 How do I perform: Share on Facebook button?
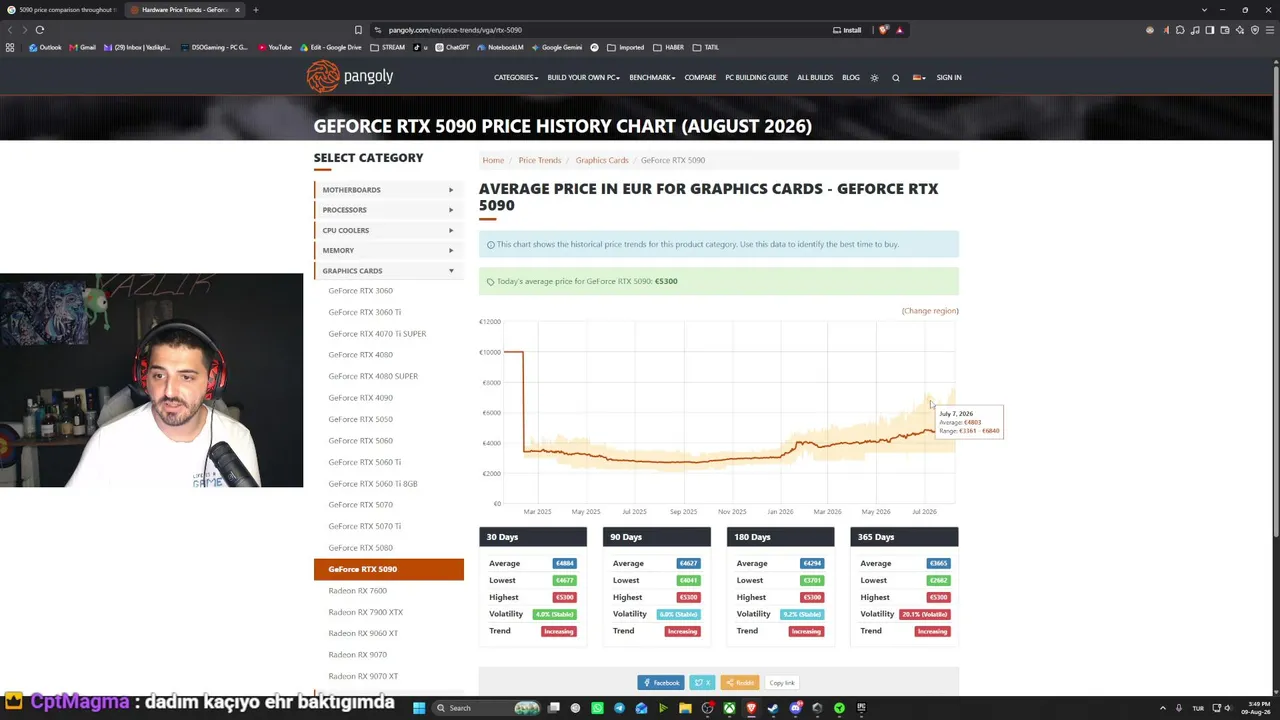661,683
